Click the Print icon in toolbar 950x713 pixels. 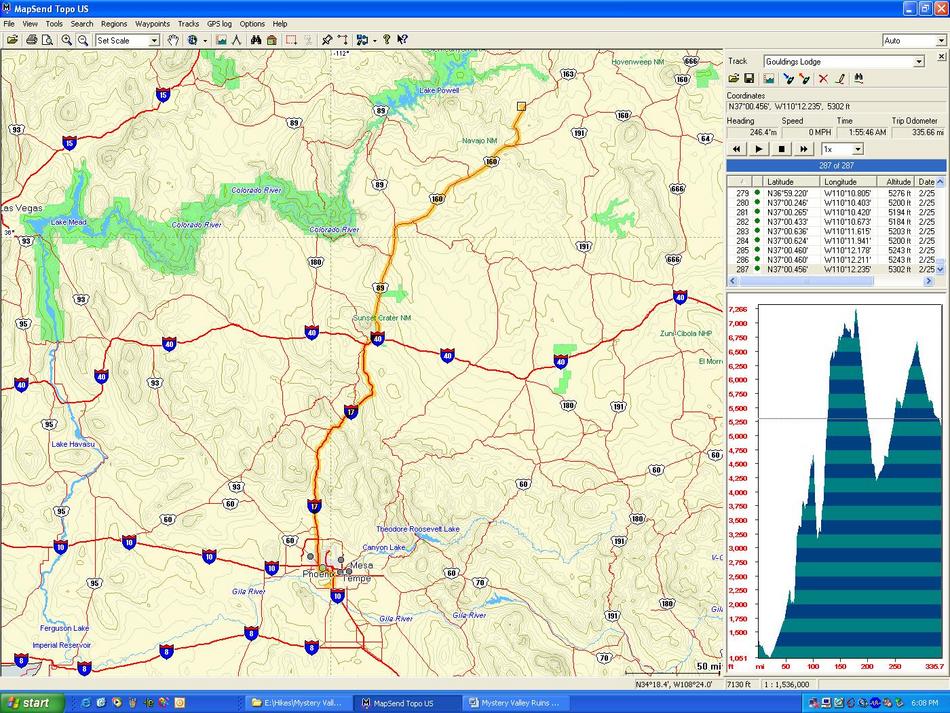(32, 41)
